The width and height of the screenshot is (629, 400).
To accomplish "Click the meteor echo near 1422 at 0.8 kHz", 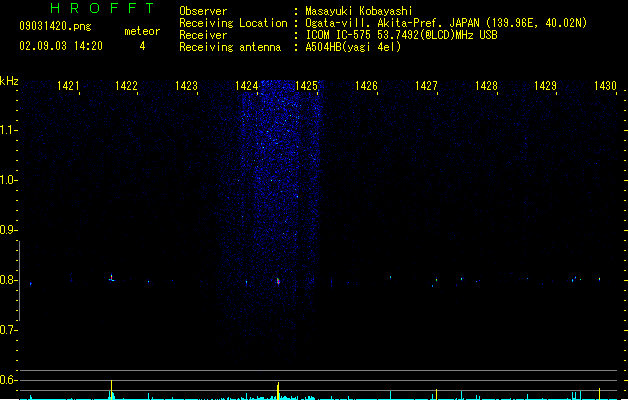I will coord(112,278).
